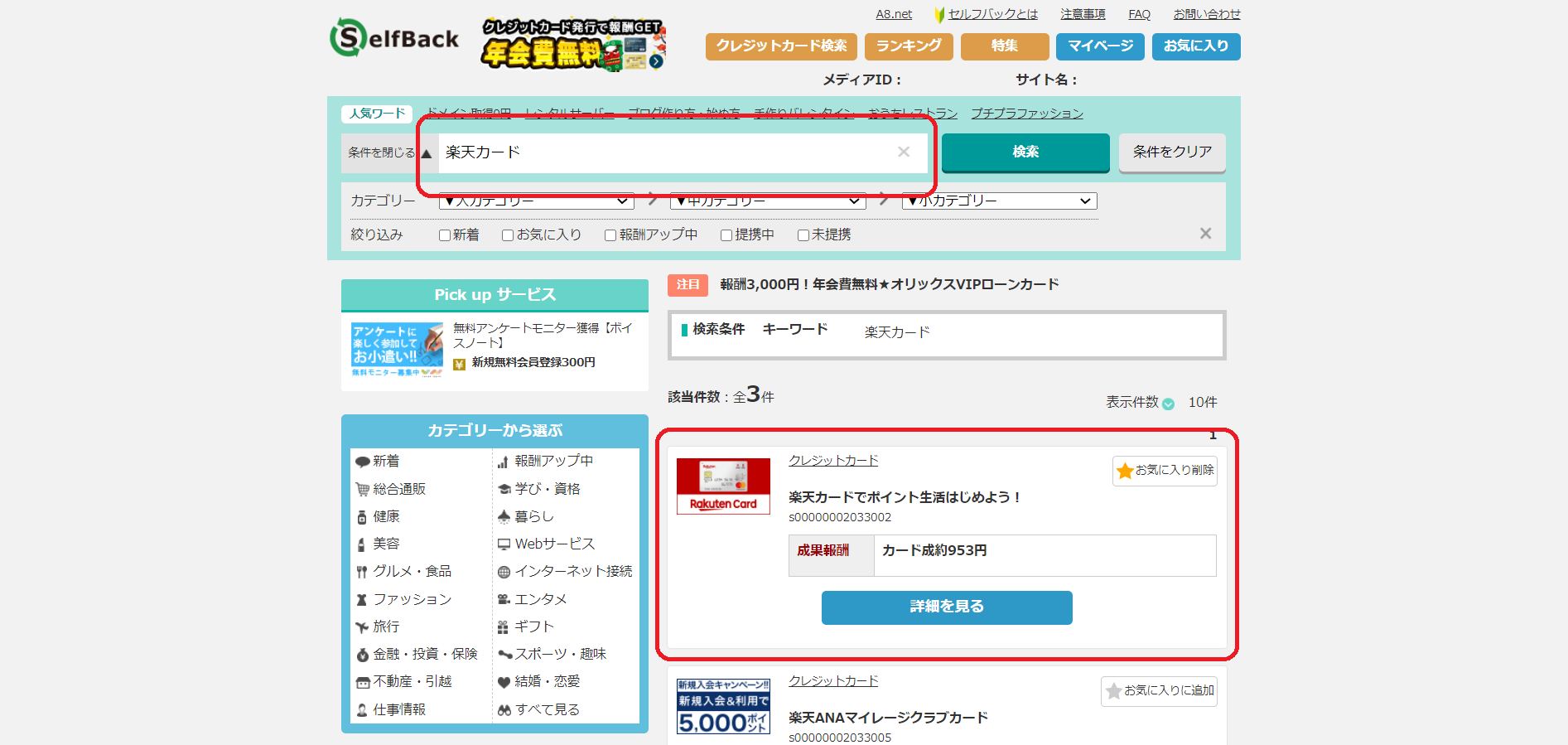
Task: Open the 楽天ANAマイレージクラブカード title link
Action: pos(888,718)
